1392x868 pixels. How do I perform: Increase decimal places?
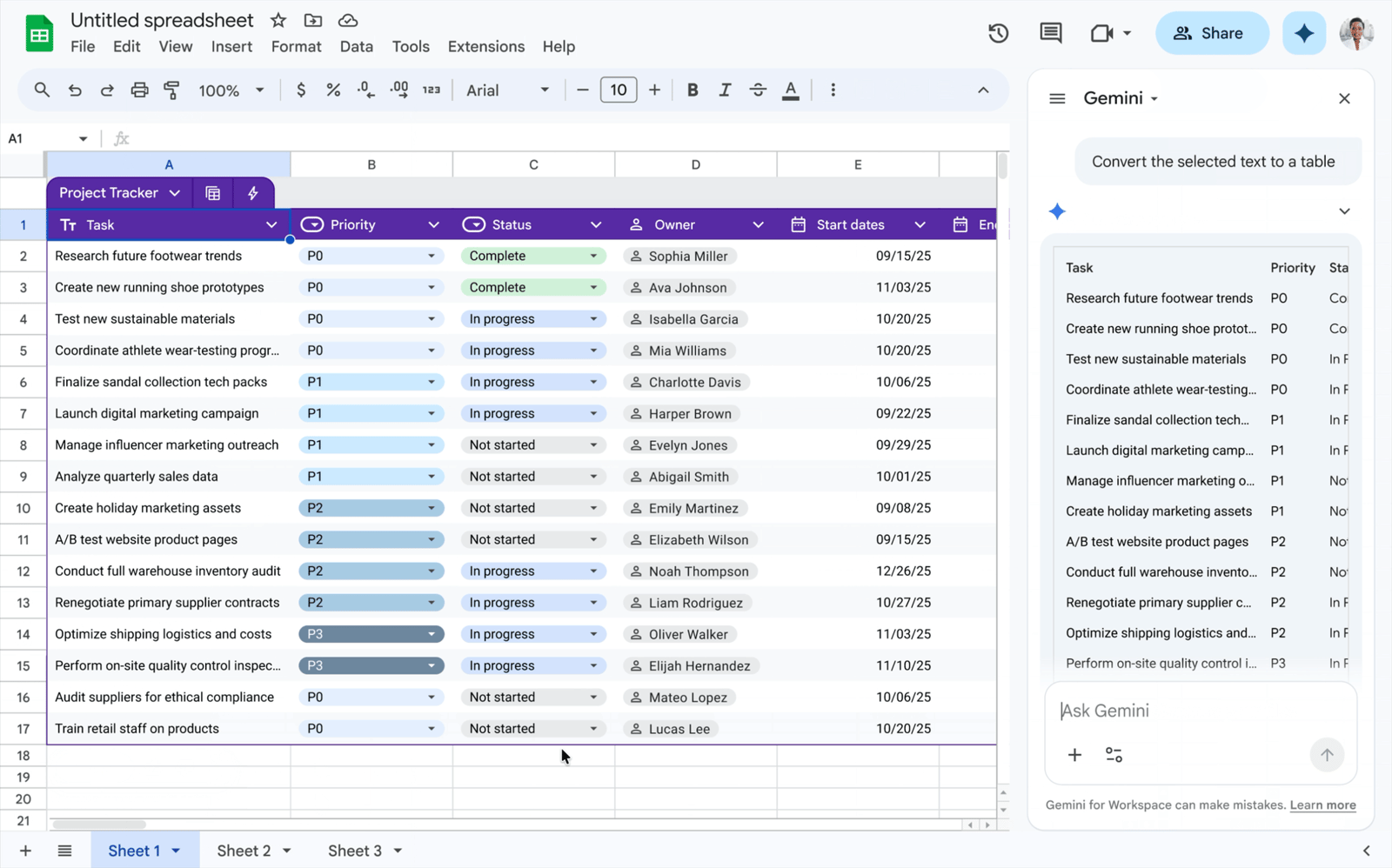tap(399, 90)
